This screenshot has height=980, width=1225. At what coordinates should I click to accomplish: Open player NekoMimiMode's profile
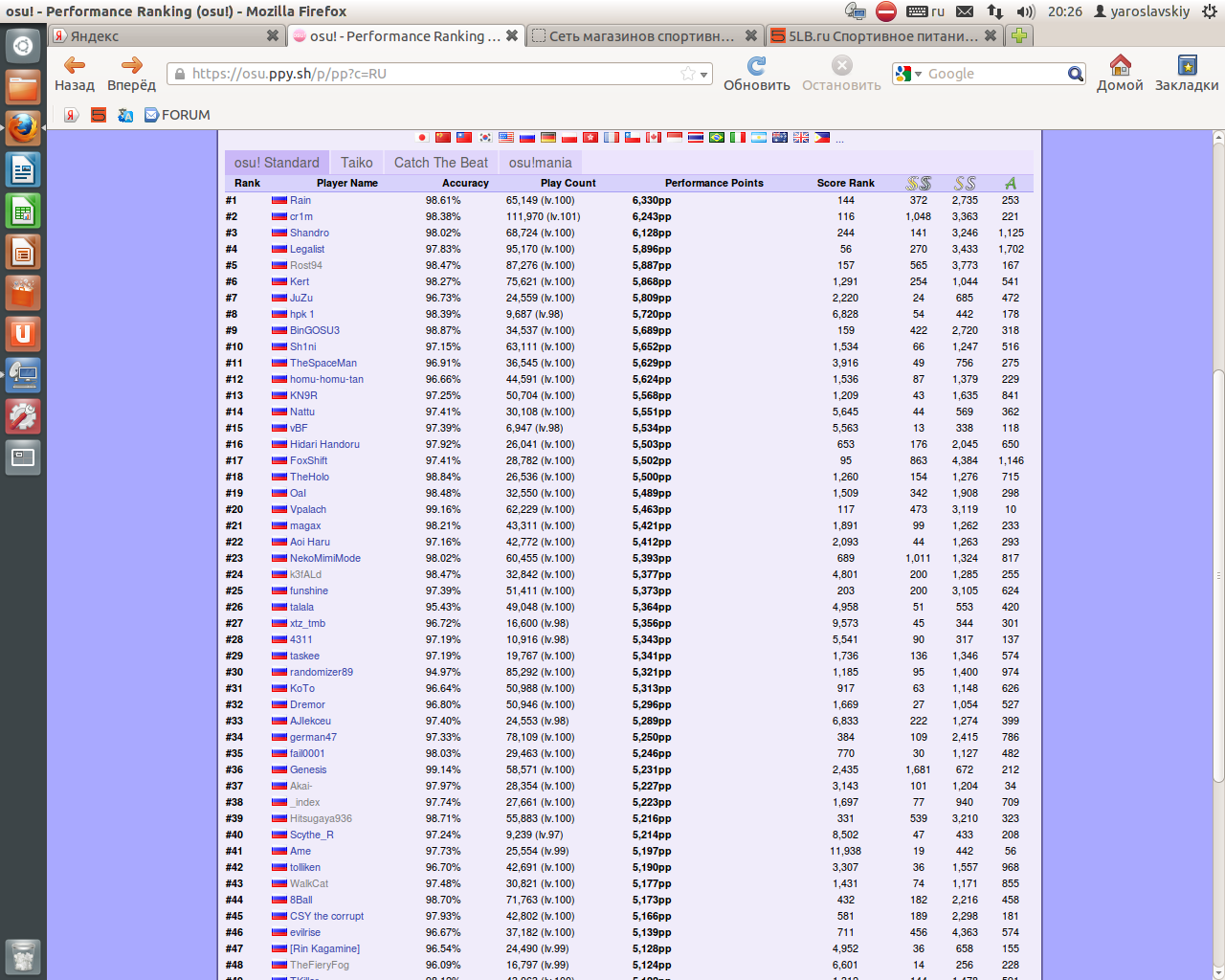[x=325, y=558]
